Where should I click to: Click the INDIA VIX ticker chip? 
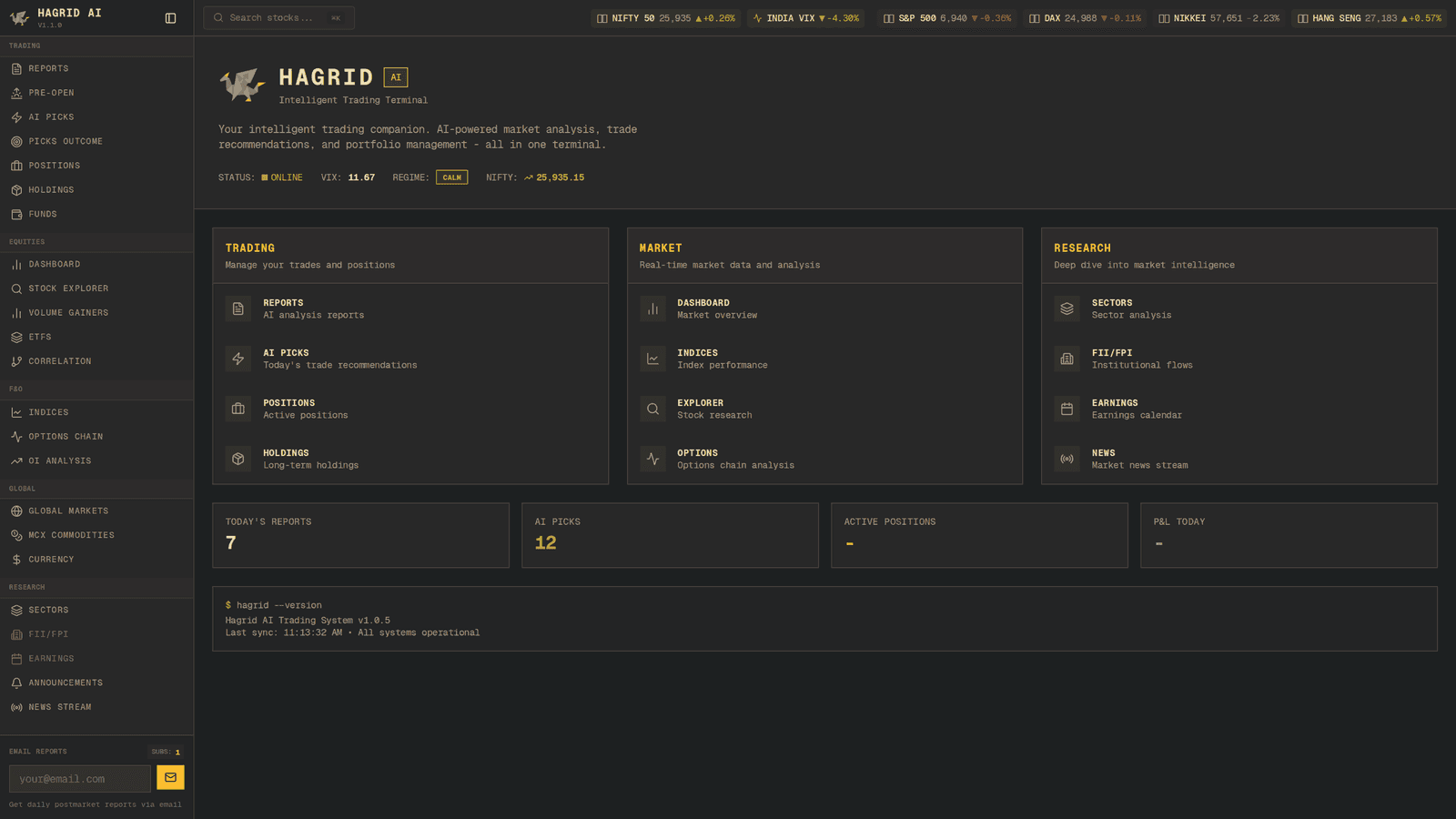[x=806, y=18]
